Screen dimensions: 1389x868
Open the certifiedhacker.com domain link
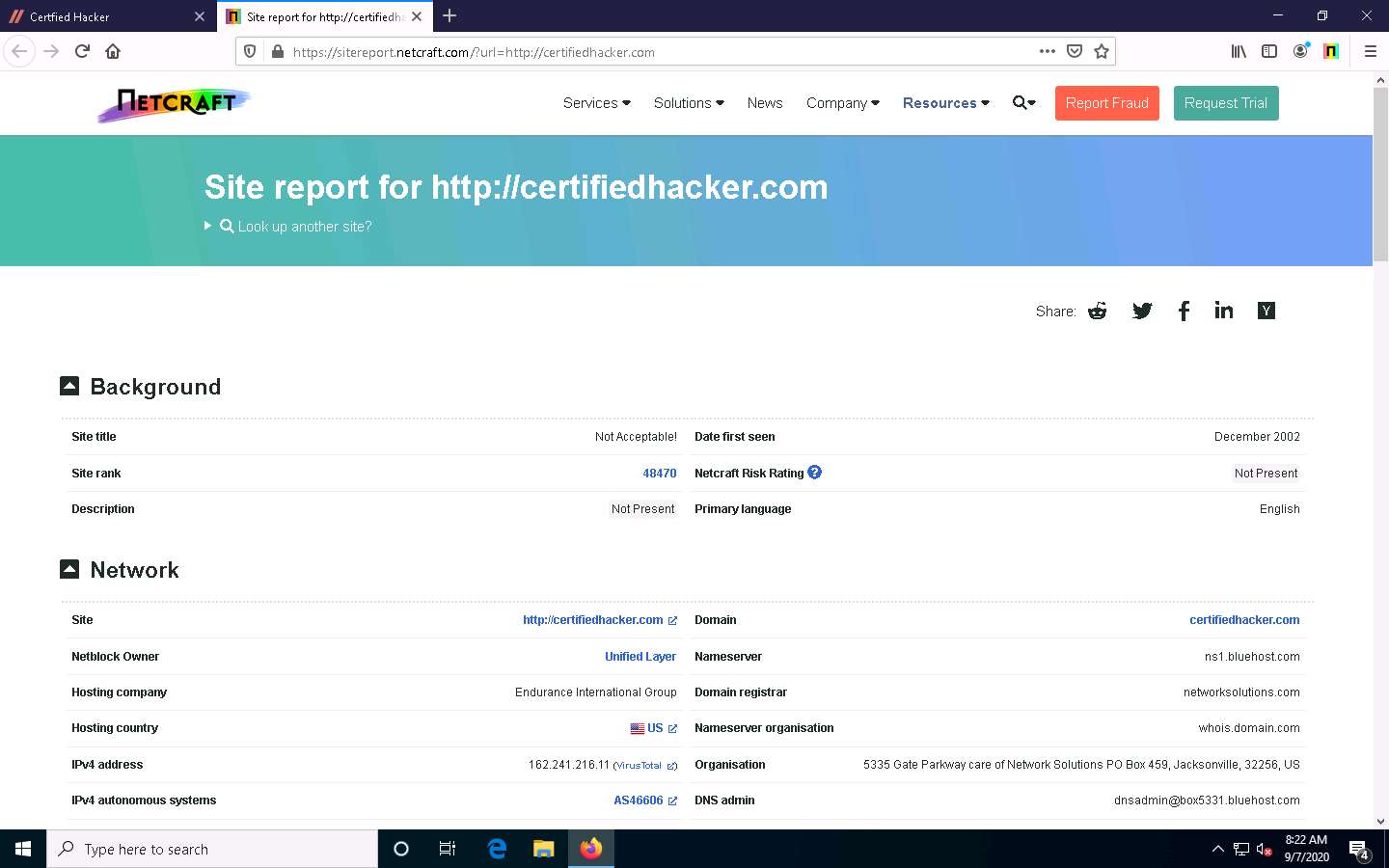pos(1244,620)
